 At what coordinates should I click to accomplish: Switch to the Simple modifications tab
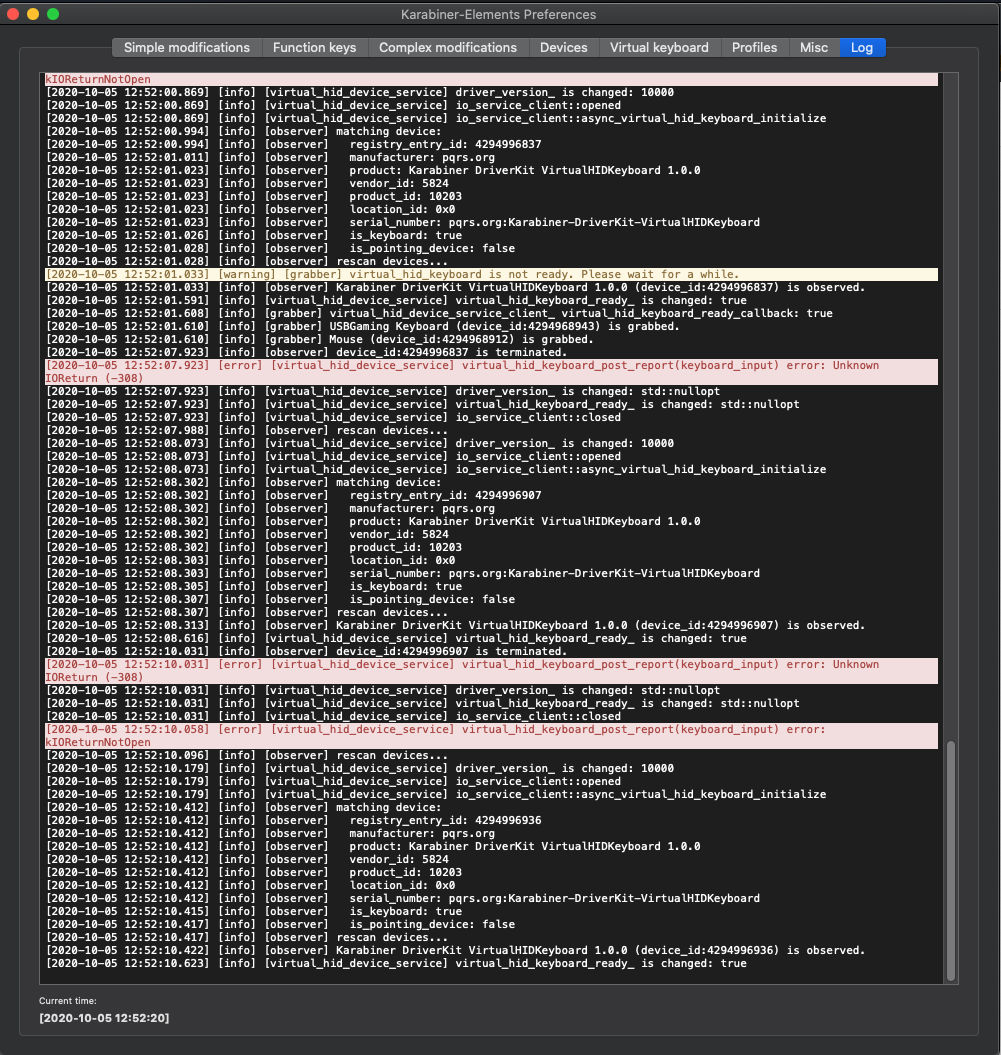click(x=186, y=48)
